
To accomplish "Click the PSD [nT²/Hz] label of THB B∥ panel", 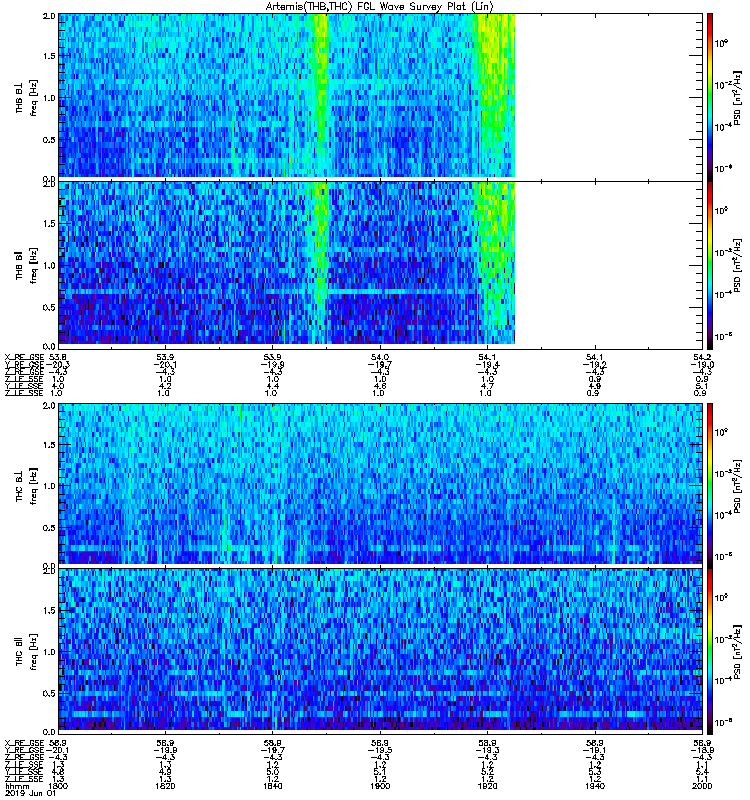I will 737,265.
